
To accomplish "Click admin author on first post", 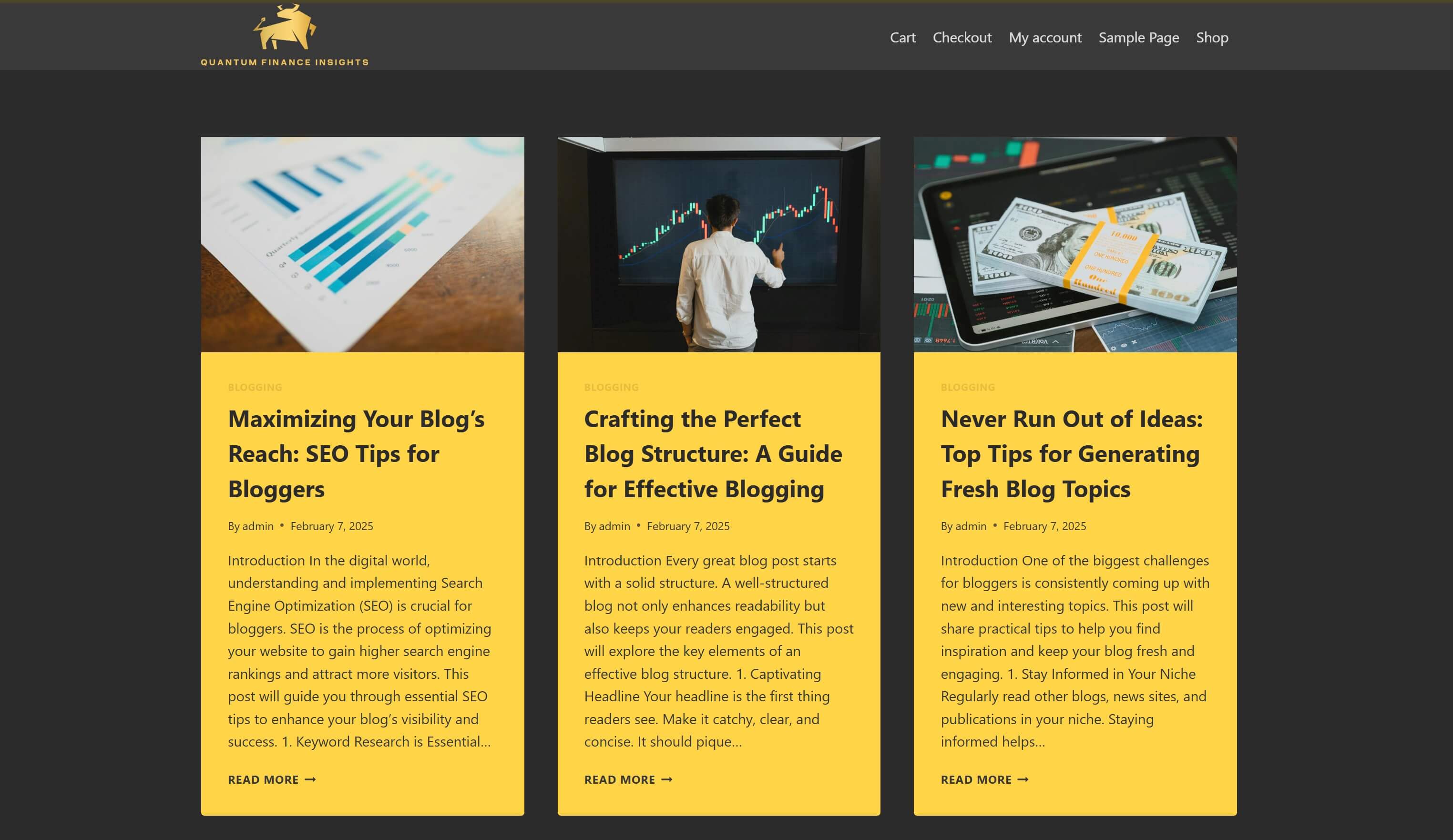I will [x=258, y=526].
